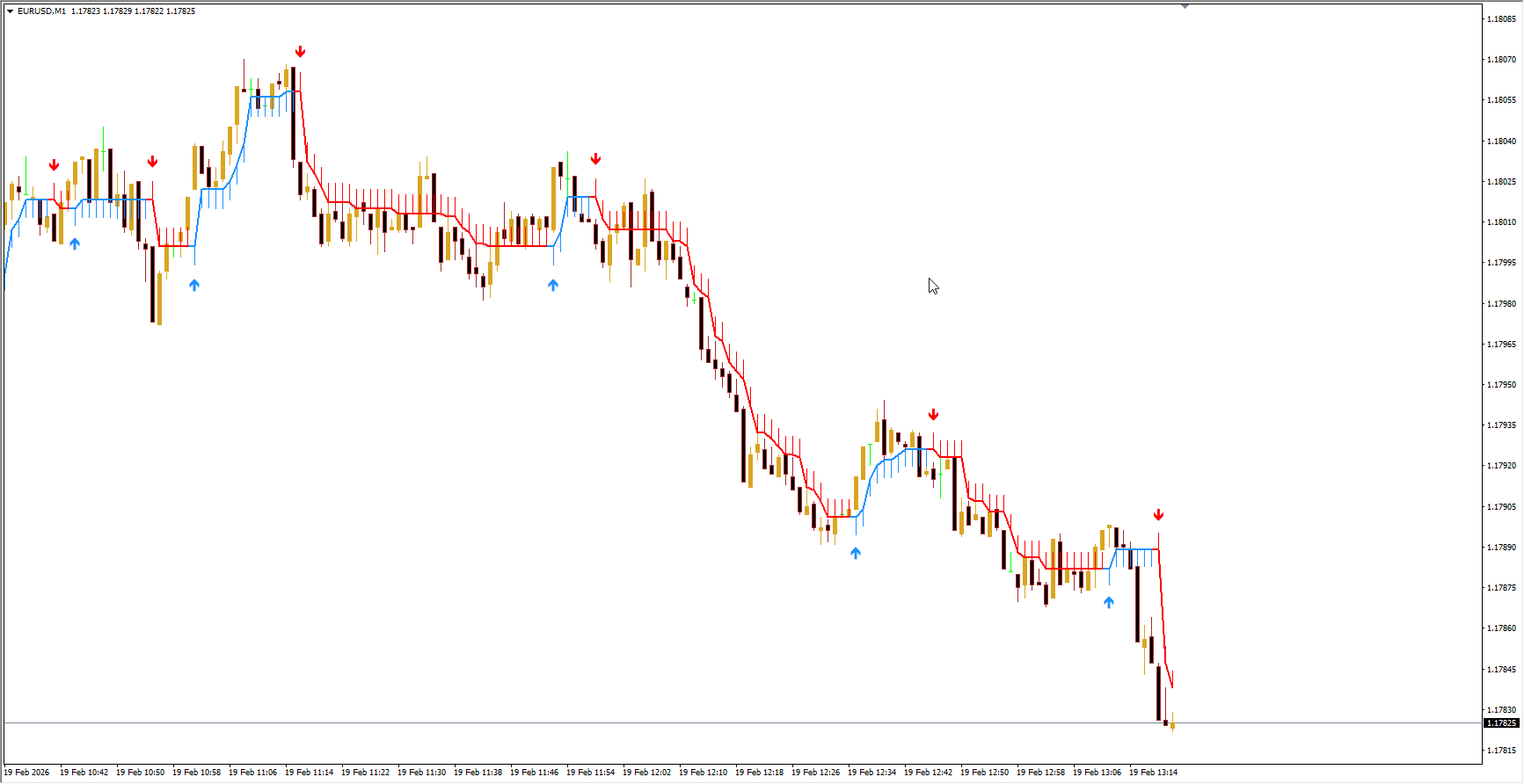Select the blue buy arrow above 10:58
1524x784 pixels.
(194, 285)
